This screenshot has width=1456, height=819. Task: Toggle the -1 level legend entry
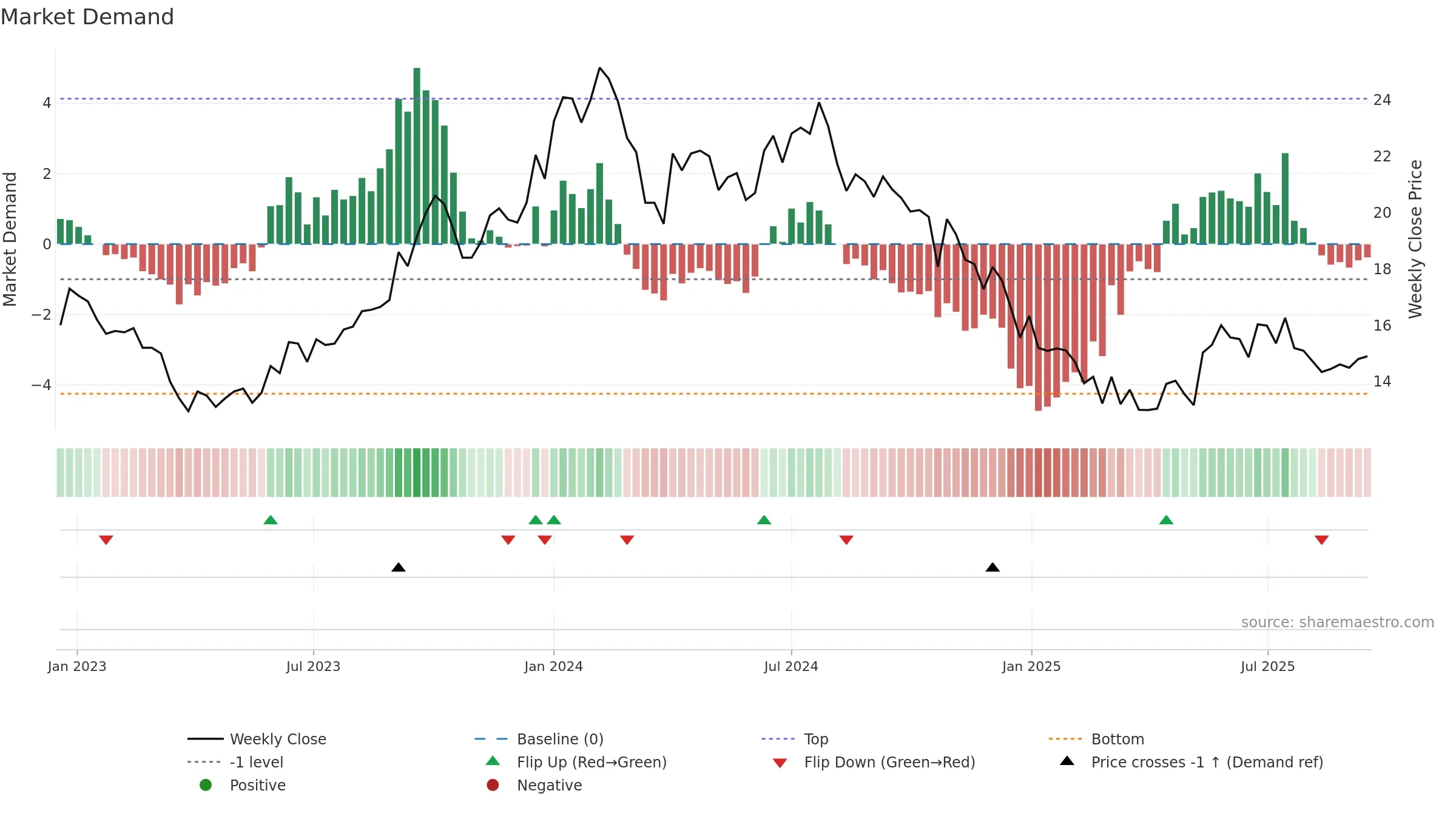[x=235, y=762]
